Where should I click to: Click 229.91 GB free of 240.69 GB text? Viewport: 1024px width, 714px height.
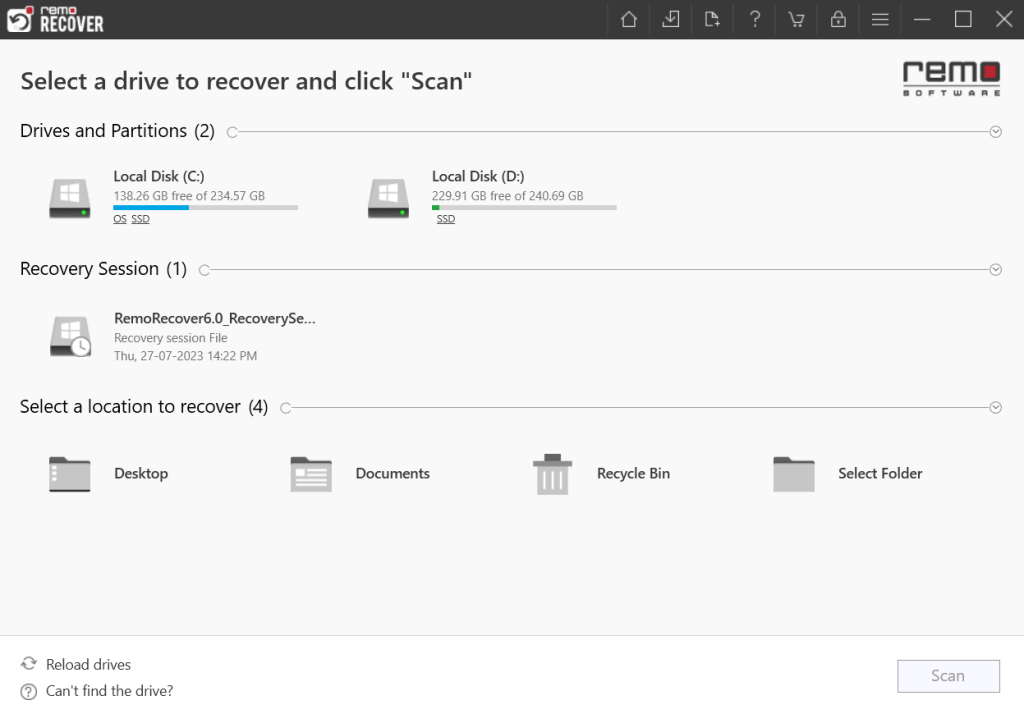507,196
